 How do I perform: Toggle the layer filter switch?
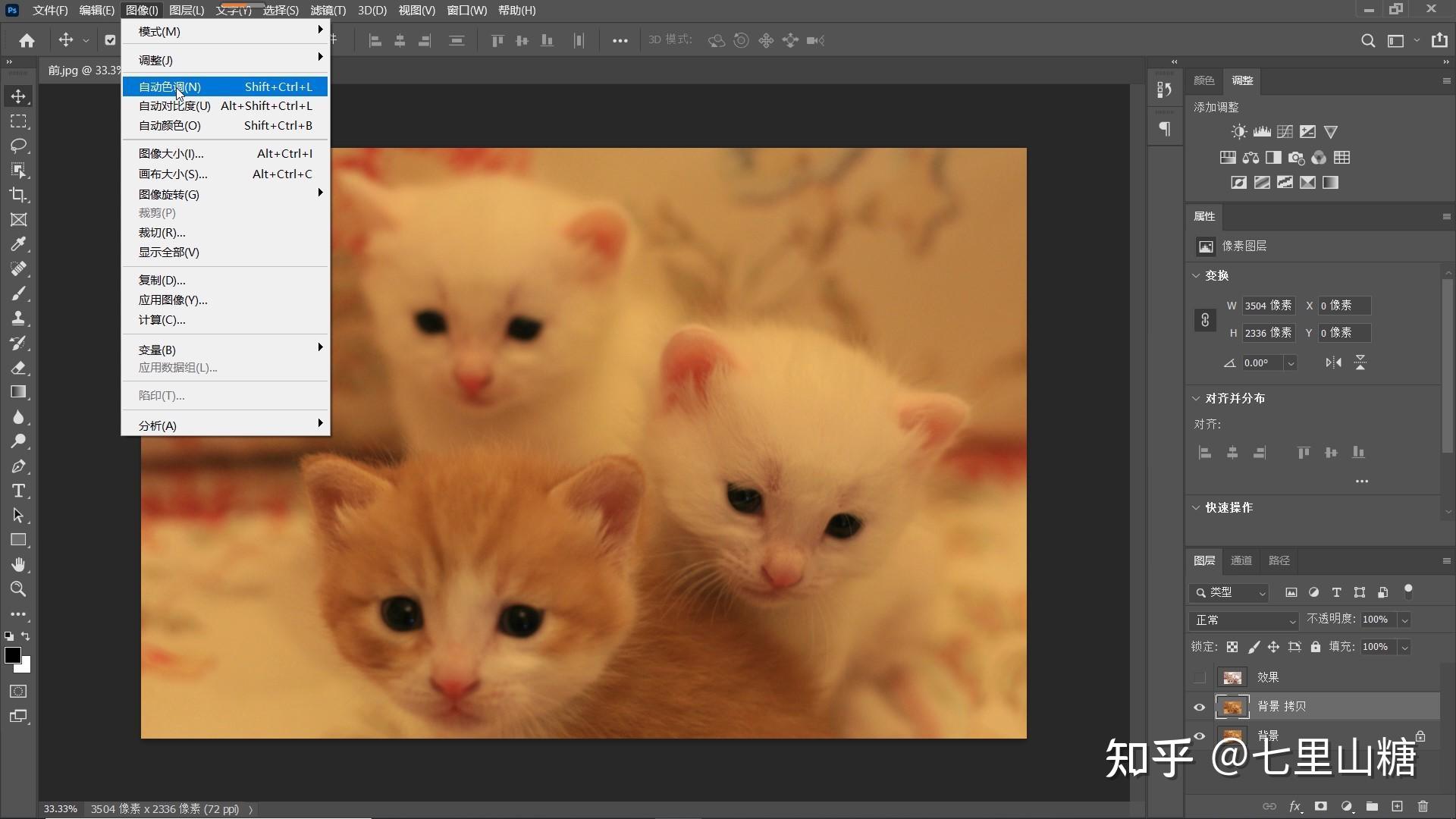(1408, 590)
